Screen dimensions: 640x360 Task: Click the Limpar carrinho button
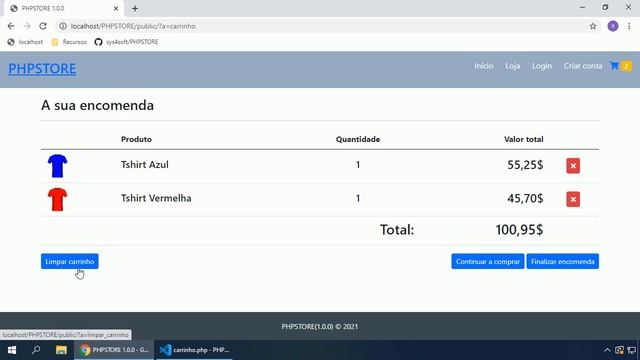pos(69,261)
